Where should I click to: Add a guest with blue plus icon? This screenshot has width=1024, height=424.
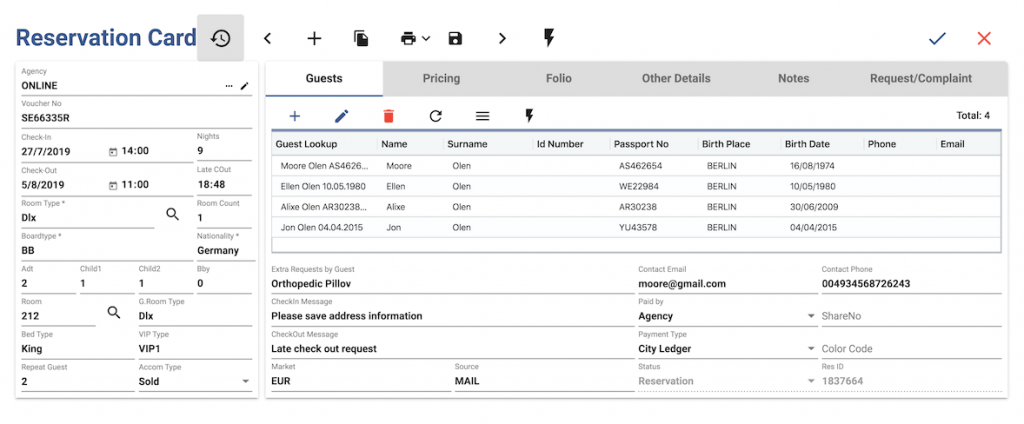coord(295,116)
